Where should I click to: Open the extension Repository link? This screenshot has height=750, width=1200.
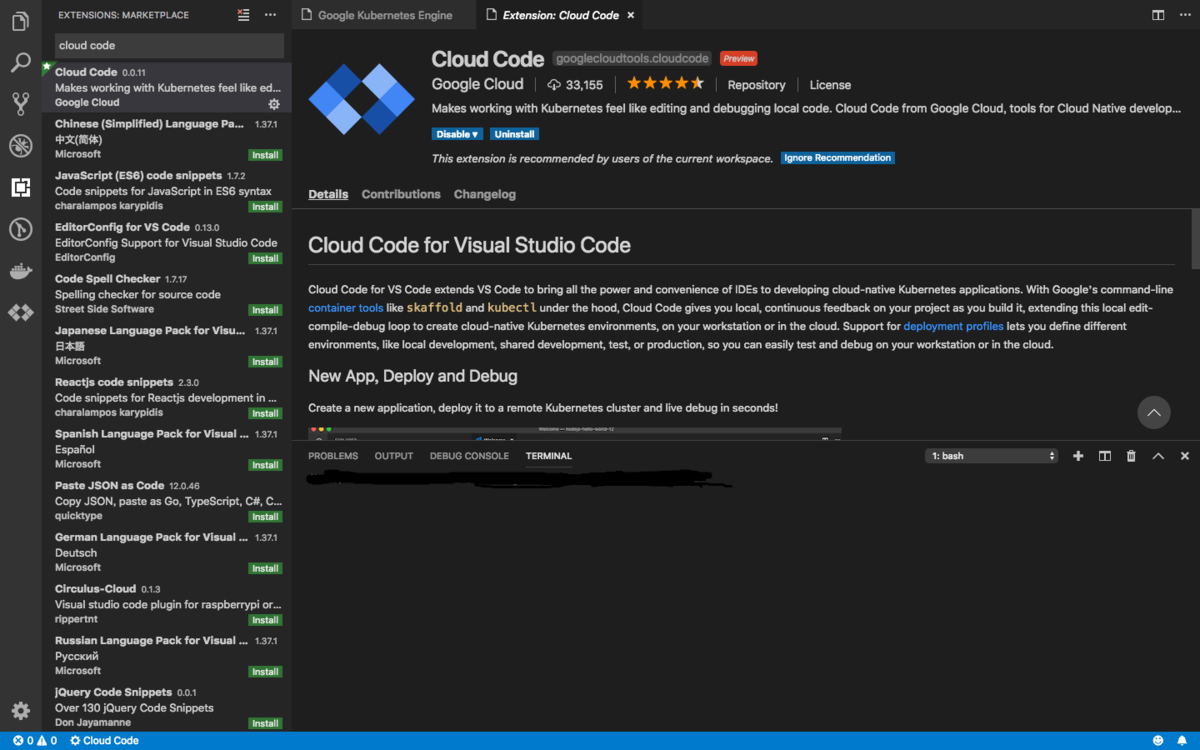pos(756,84)
